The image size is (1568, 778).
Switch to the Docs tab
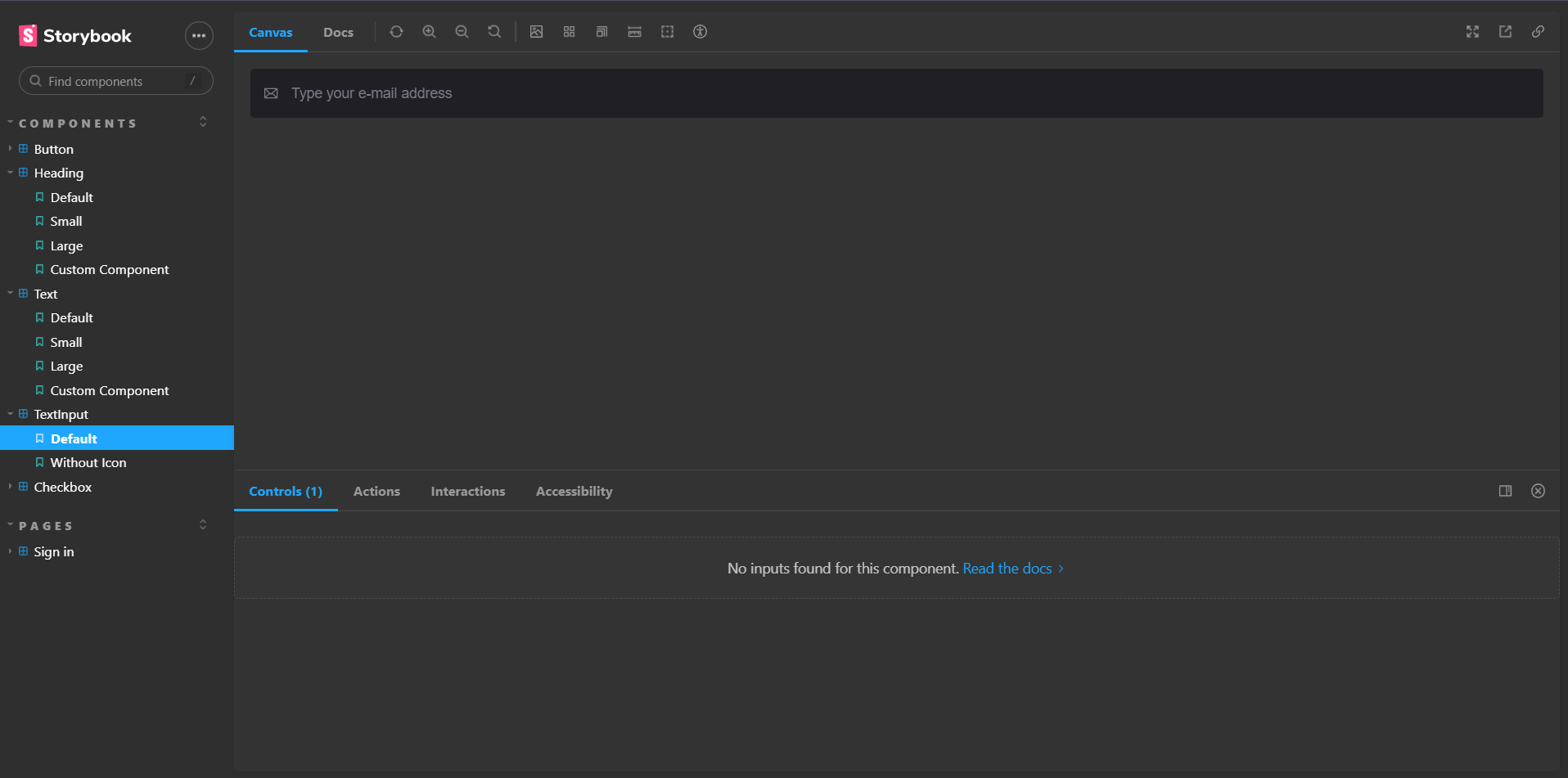pos(338,32)
